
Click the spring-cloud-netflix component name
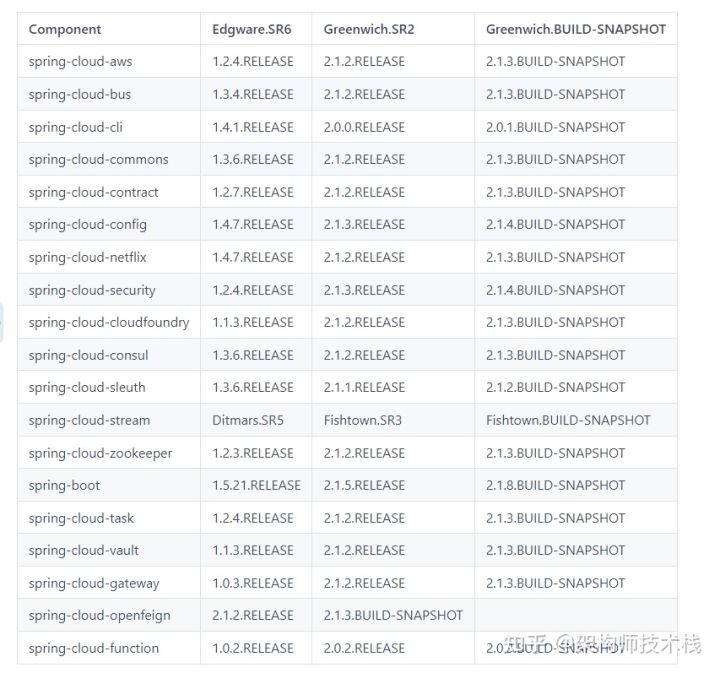pyautogui.click(x=88, y=257)
